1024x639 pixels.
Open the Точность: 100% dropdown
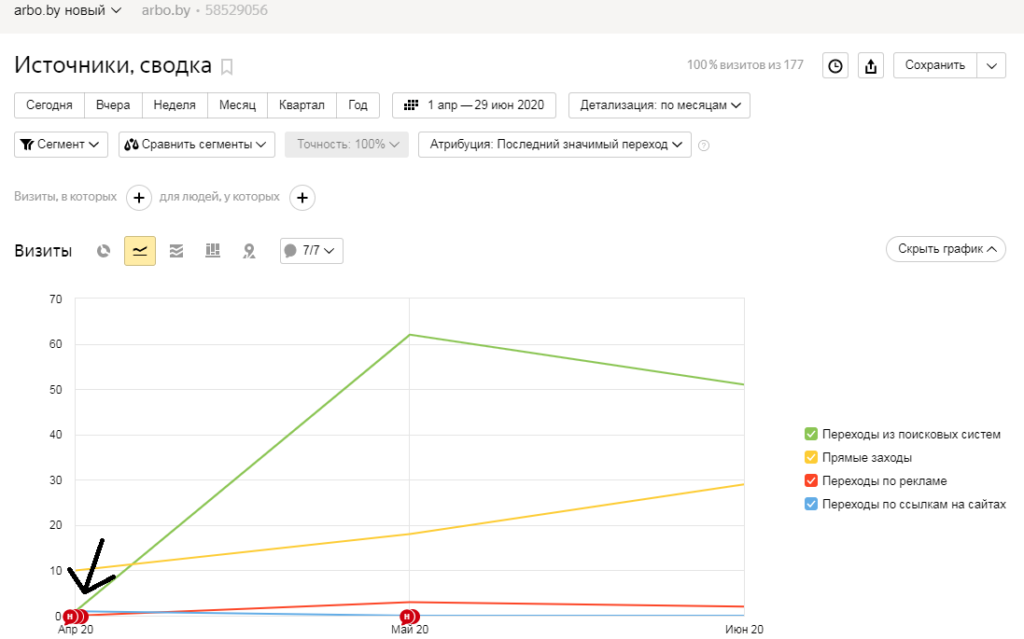347,144
